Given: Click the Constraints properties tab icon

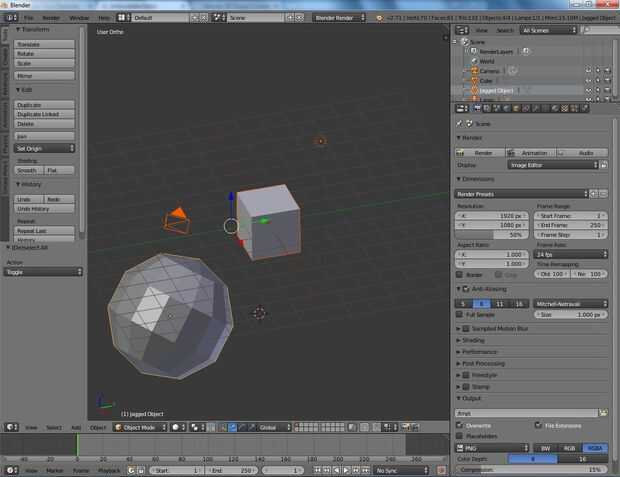Looking at the screenshot, I should [526, 108].
